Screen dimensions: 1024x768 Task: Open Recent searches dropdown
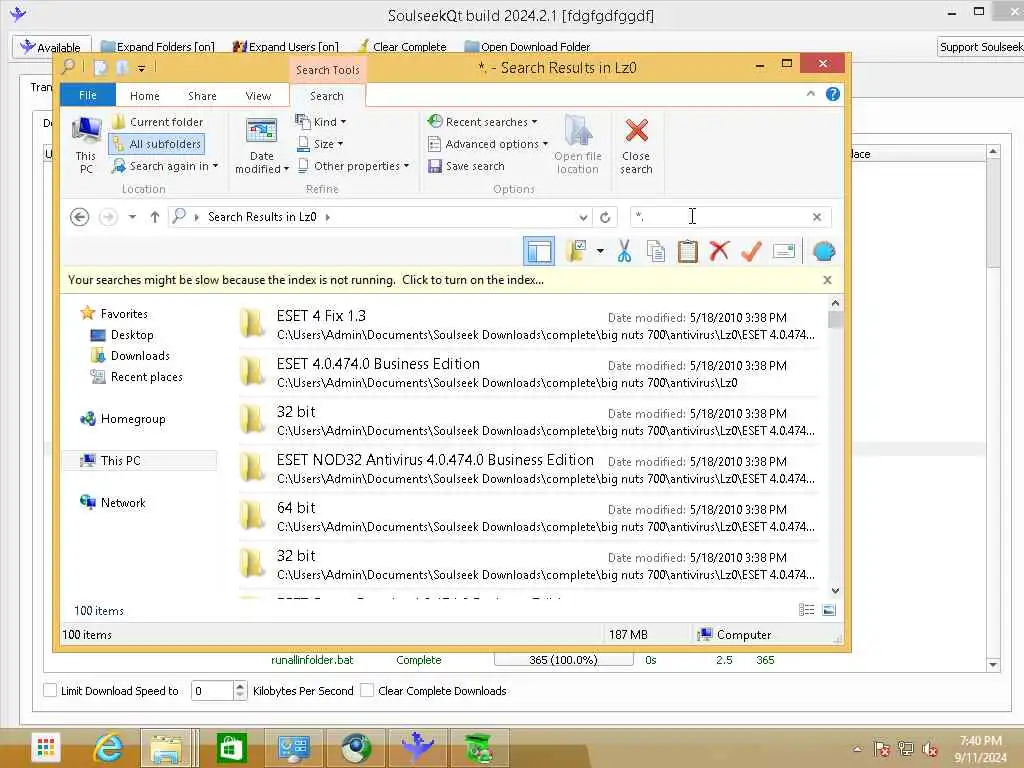coord(483,122)
